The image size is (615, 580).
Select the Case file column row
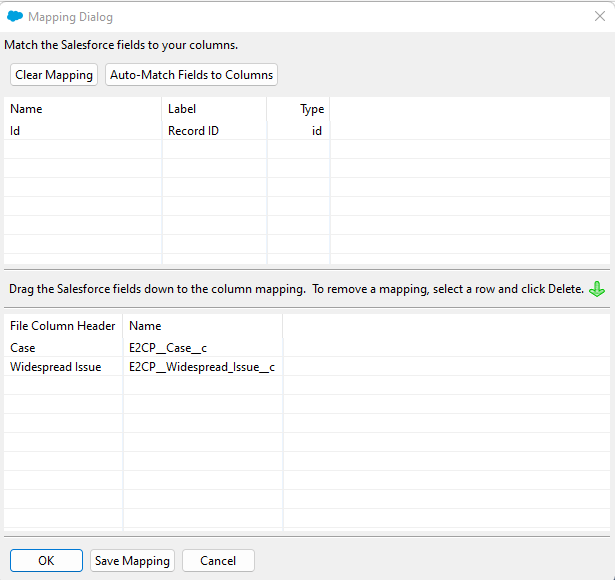tap(307, 347)
